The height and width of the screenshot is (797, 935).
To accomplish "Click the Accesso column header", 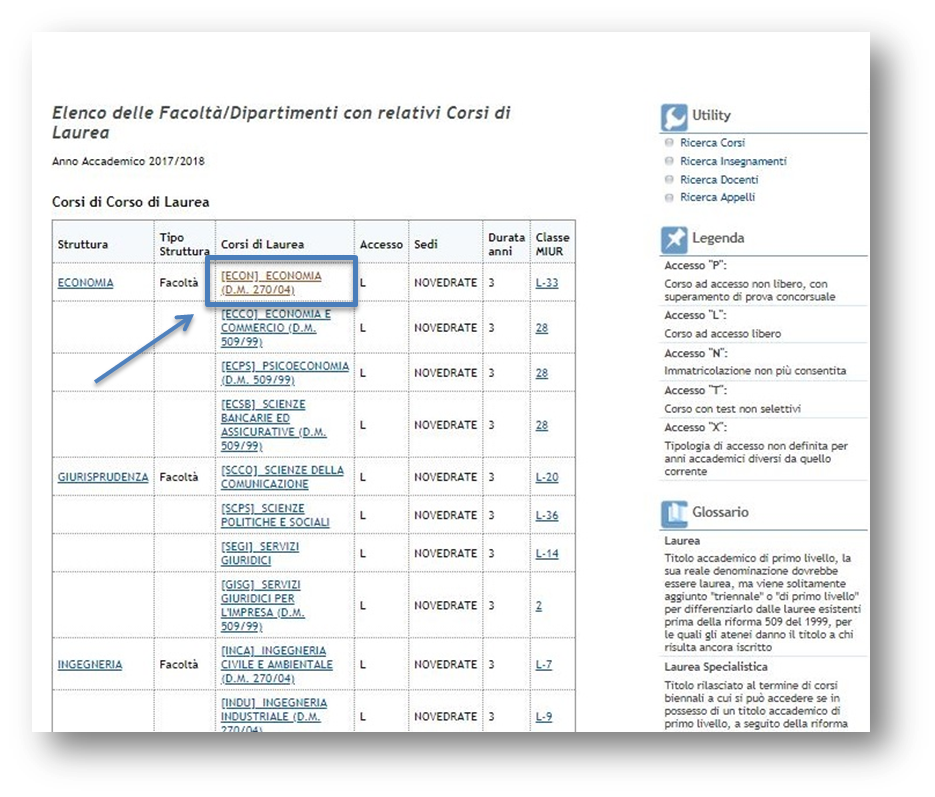I will [381, 244].
